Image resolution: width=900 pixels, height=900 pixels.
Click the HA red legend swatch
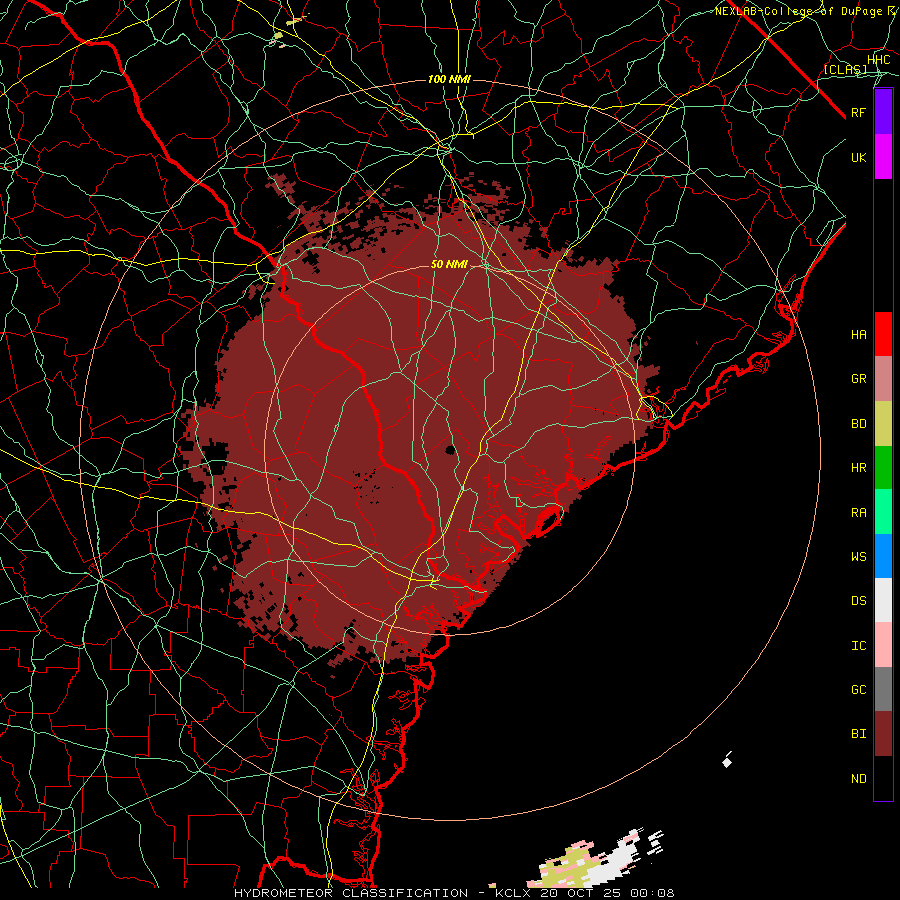[x=883, y=334]
